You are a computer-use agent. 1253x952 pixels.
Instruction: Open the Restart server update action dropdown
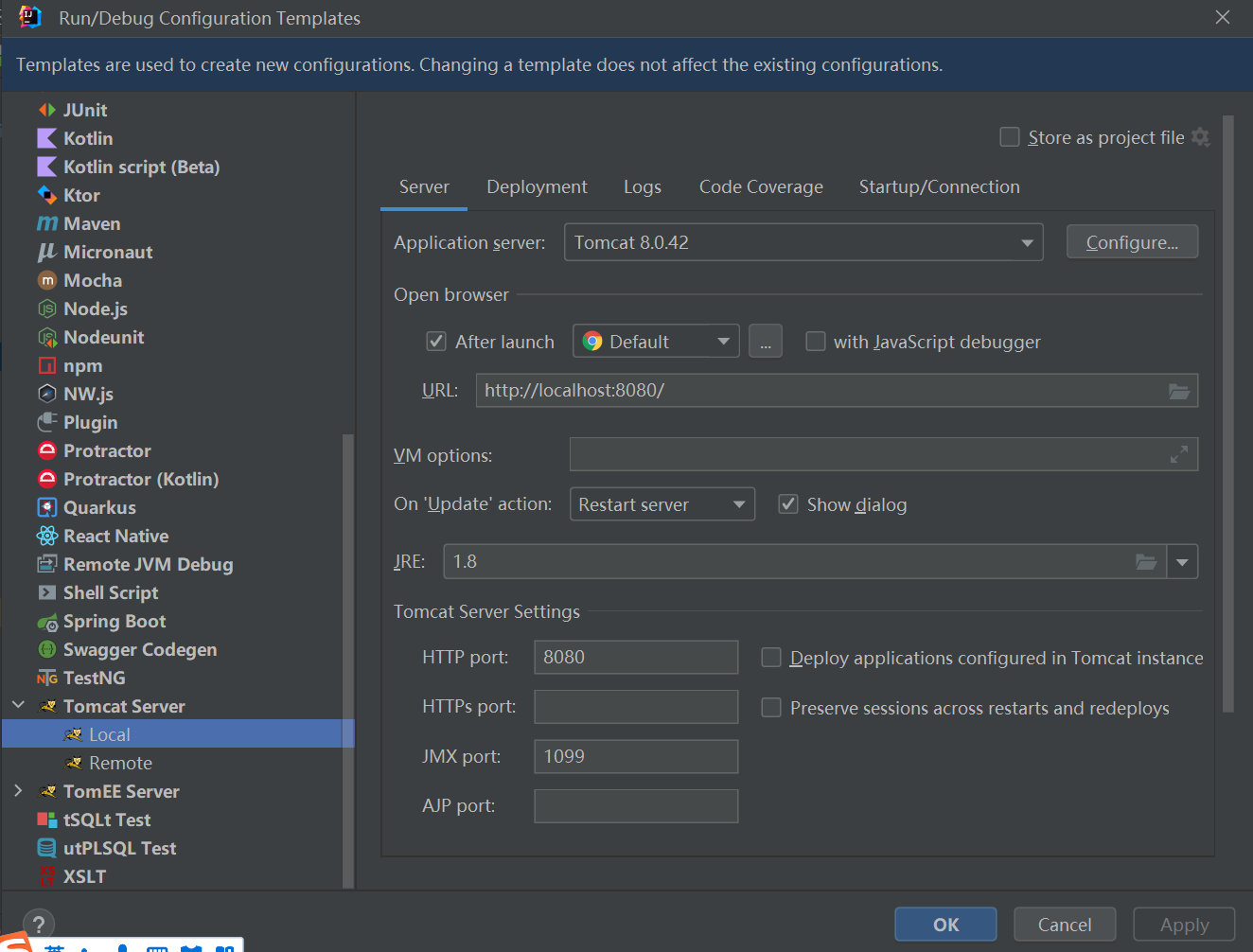[x=662, y=504]
